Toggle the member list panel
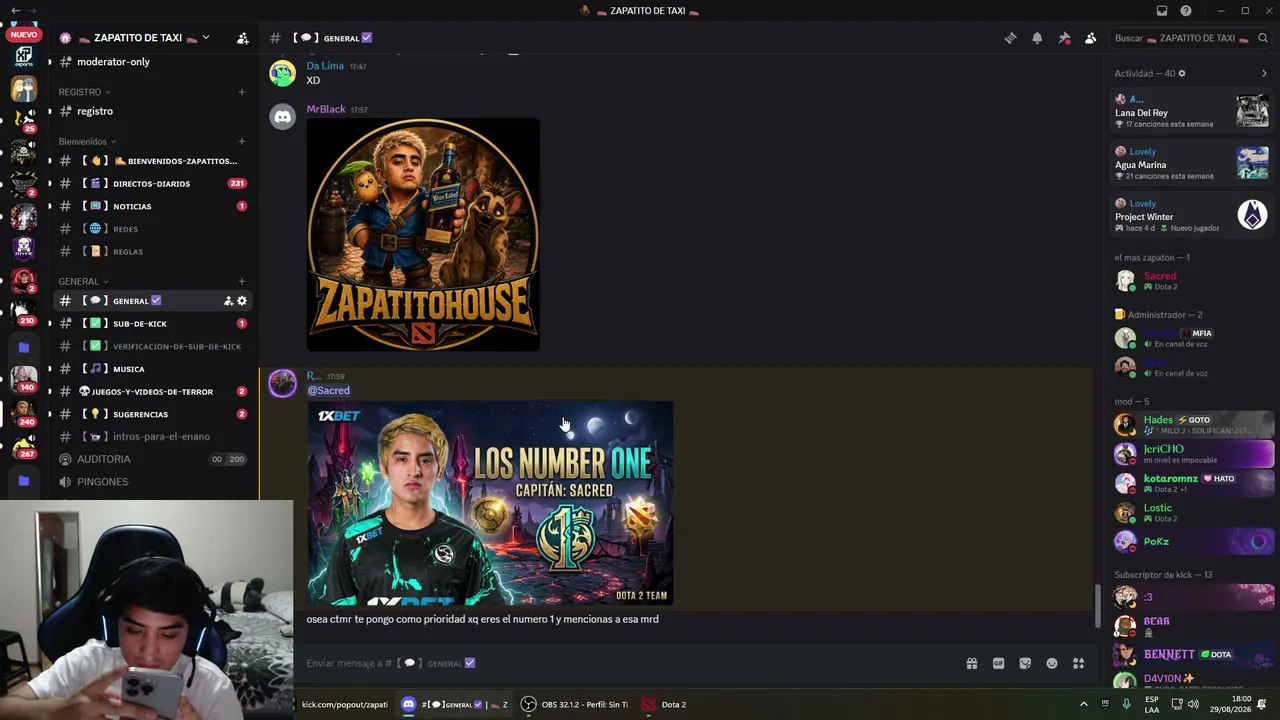The height and width of the screenshot is (720, 1280). coord(1091,38)
